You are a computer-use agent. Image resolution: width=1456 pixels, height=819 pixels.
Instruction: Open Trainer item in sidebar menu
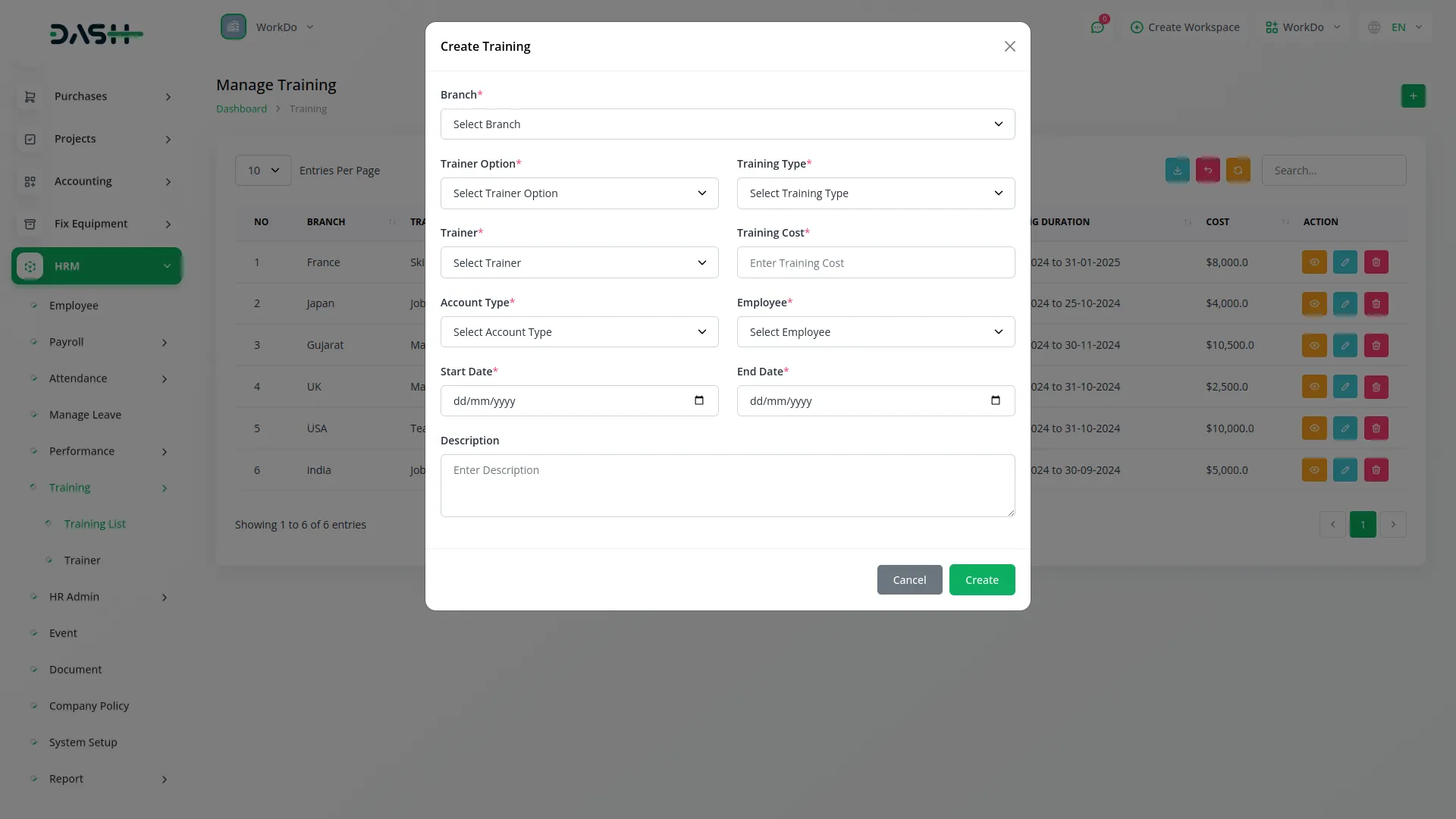[82, 560]
